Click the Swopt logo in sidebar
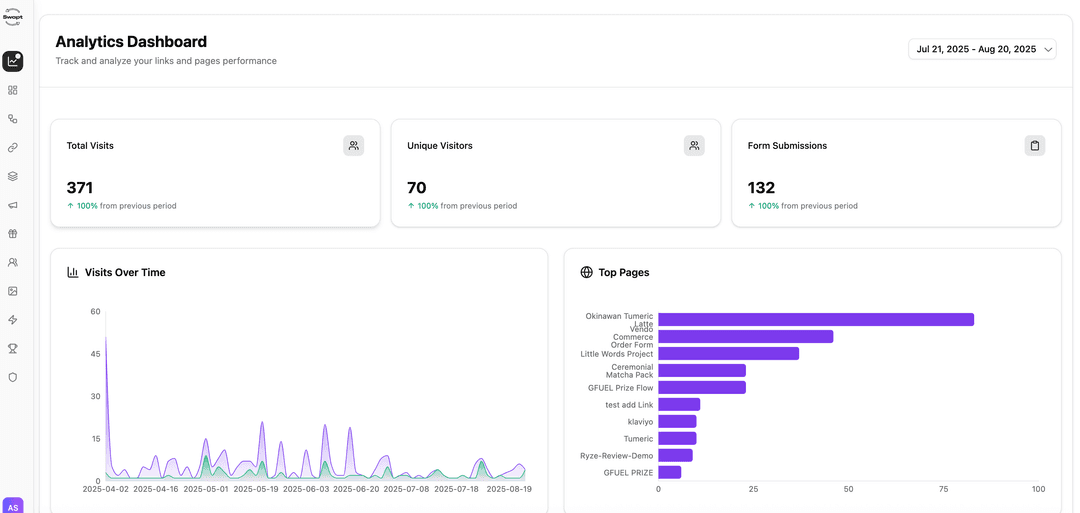 point(13,18)
